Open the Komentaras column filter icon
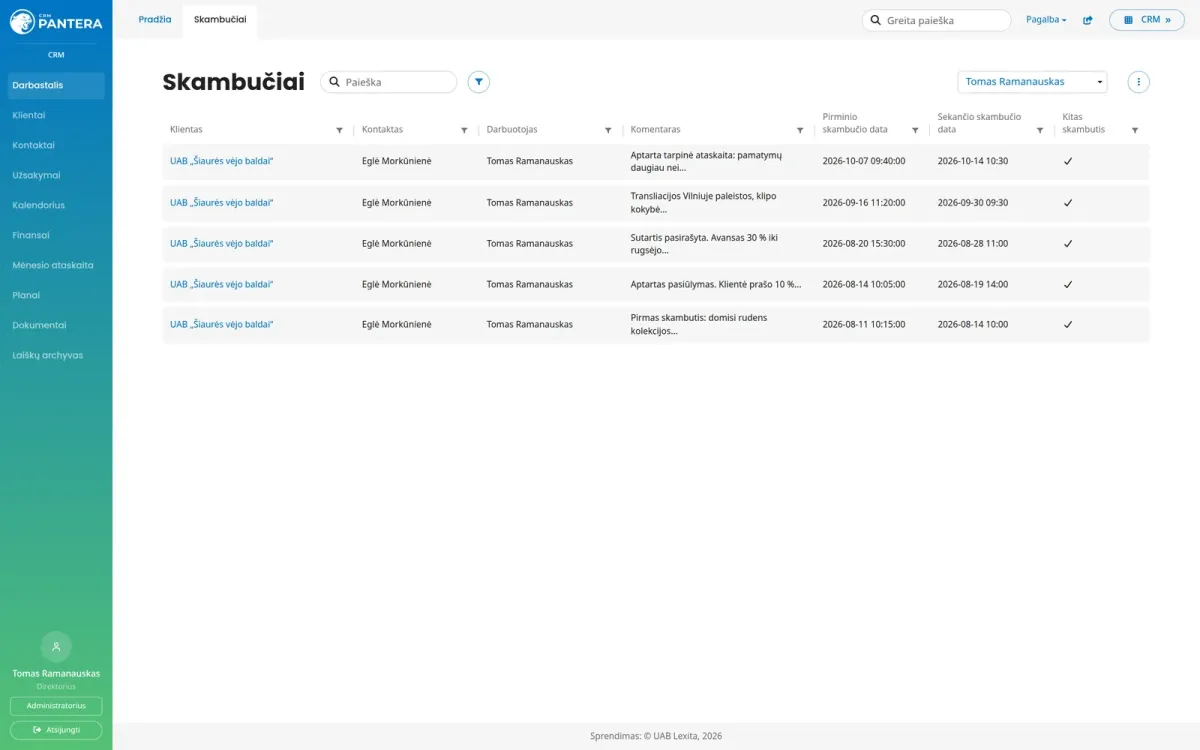1200x750 pixels. (x=800, y=130)
